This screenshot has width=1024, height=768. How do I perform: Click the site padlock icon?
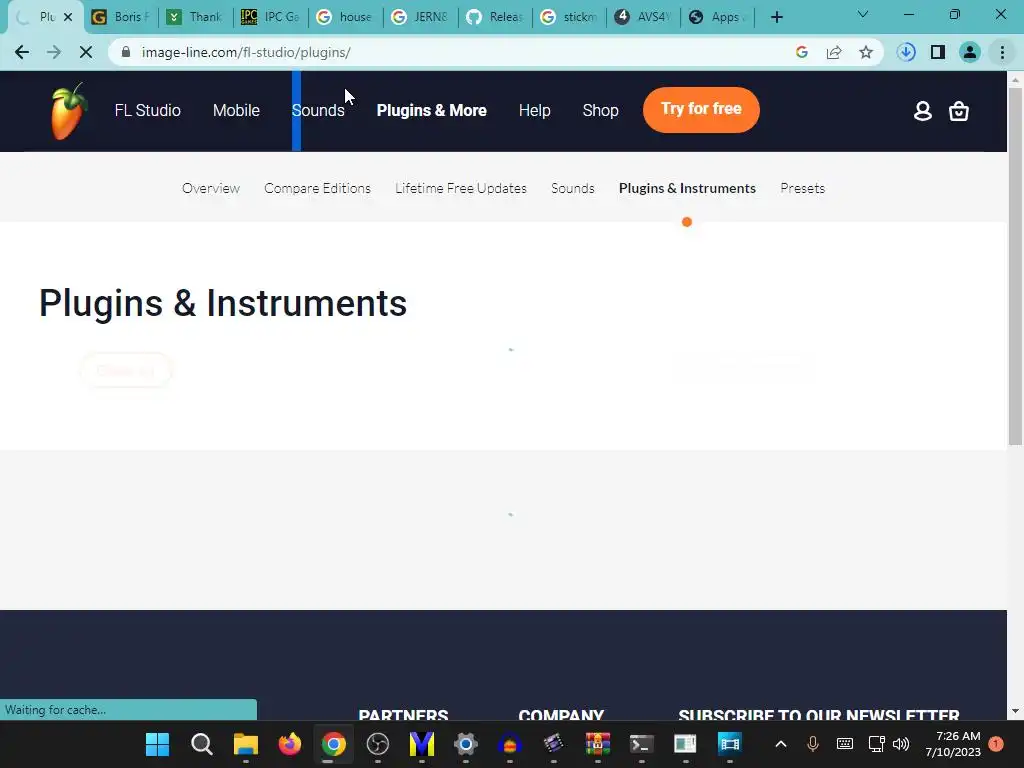point(126,52)
